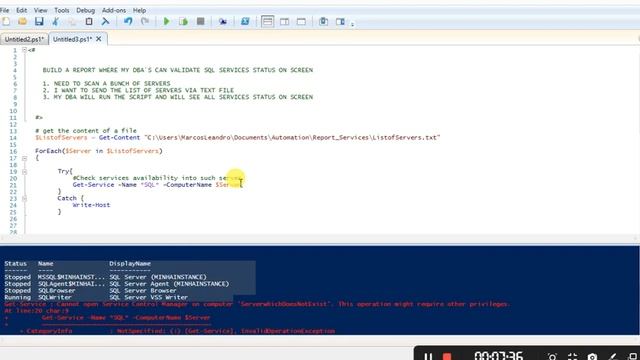This screenshot has height=360, width=640.
Task: Maximize the script pane
Action: click(301, 21)
